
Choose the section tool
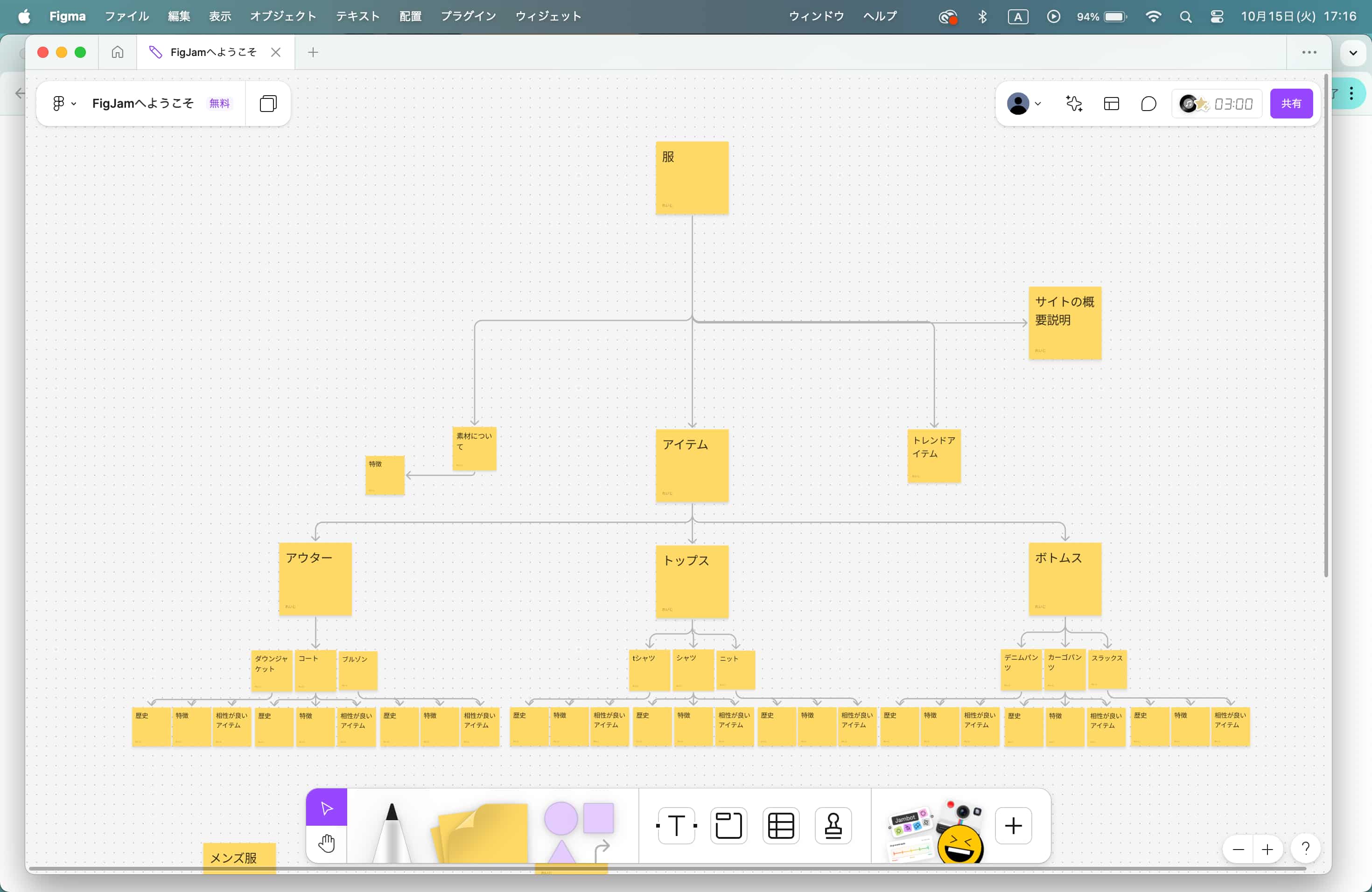coord(728,826)
